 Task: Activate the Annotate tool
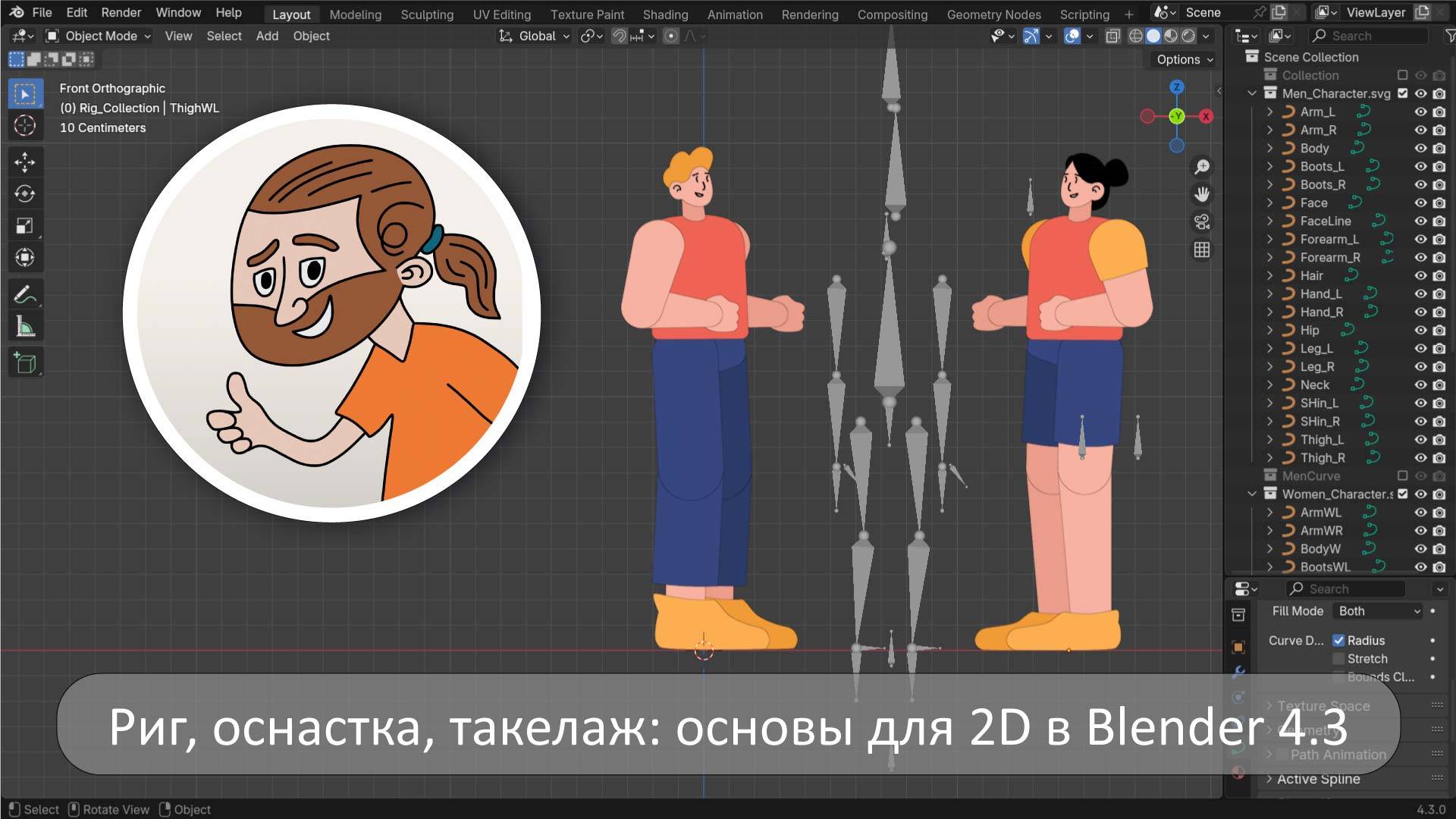point(25,294)
